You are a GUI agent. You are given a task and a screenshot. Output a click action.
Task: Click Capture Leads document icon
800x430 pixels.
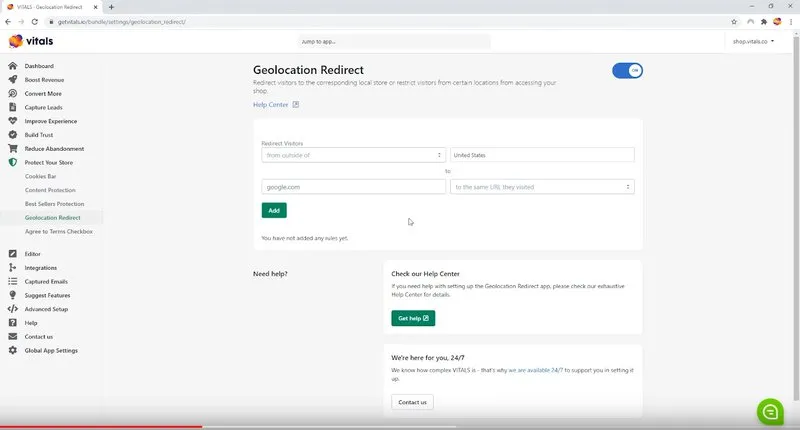coord(13,107)
